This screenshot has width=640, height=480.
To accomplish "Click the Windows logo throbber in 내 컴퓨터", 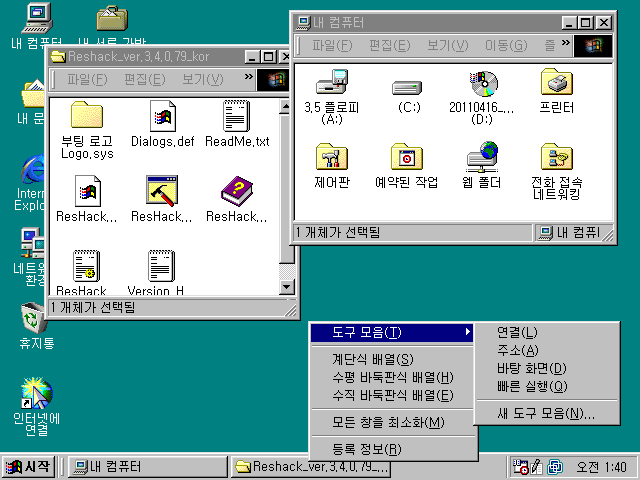I will tap(593, 45).
